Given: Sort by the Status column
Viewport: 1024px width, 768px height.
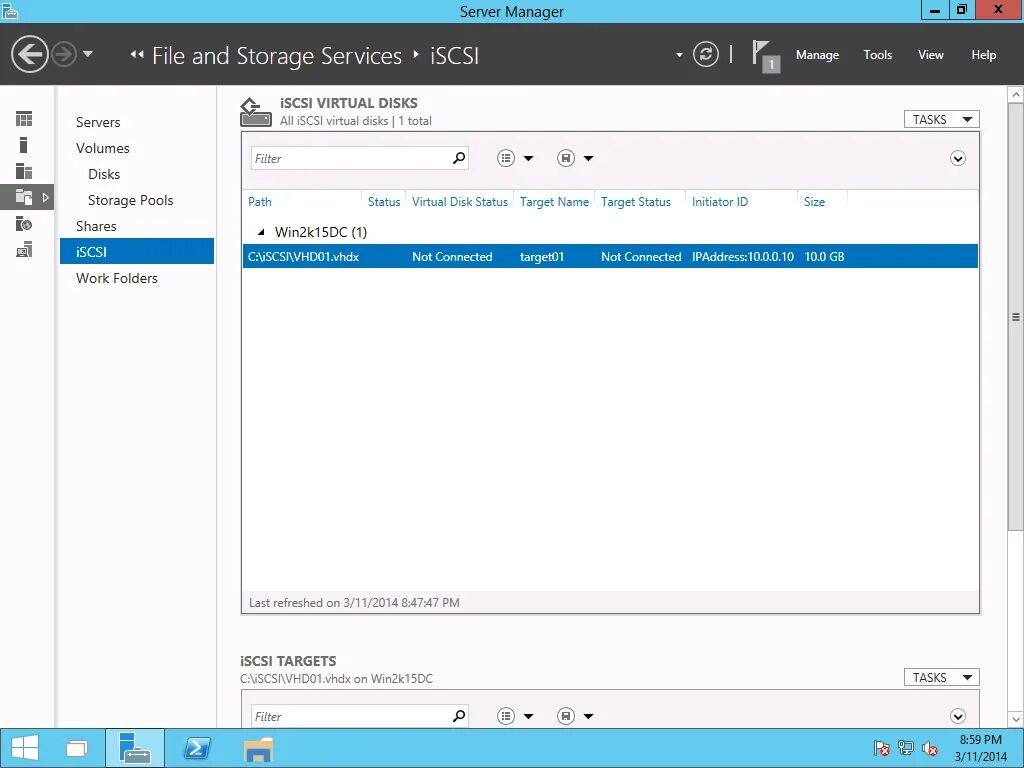Looking at the screenshot, I should (x=384, y=202).
